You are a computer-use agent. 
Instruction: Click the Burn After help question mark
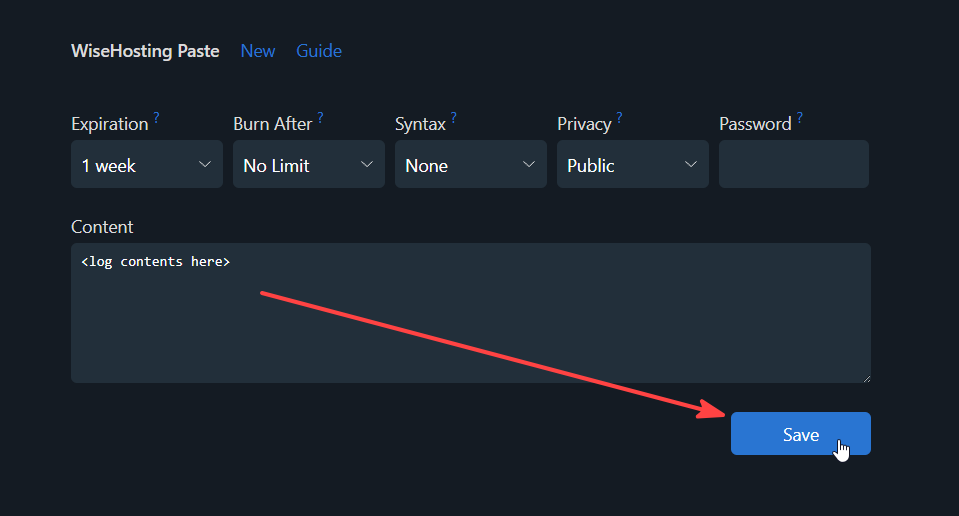coord(320,117)
